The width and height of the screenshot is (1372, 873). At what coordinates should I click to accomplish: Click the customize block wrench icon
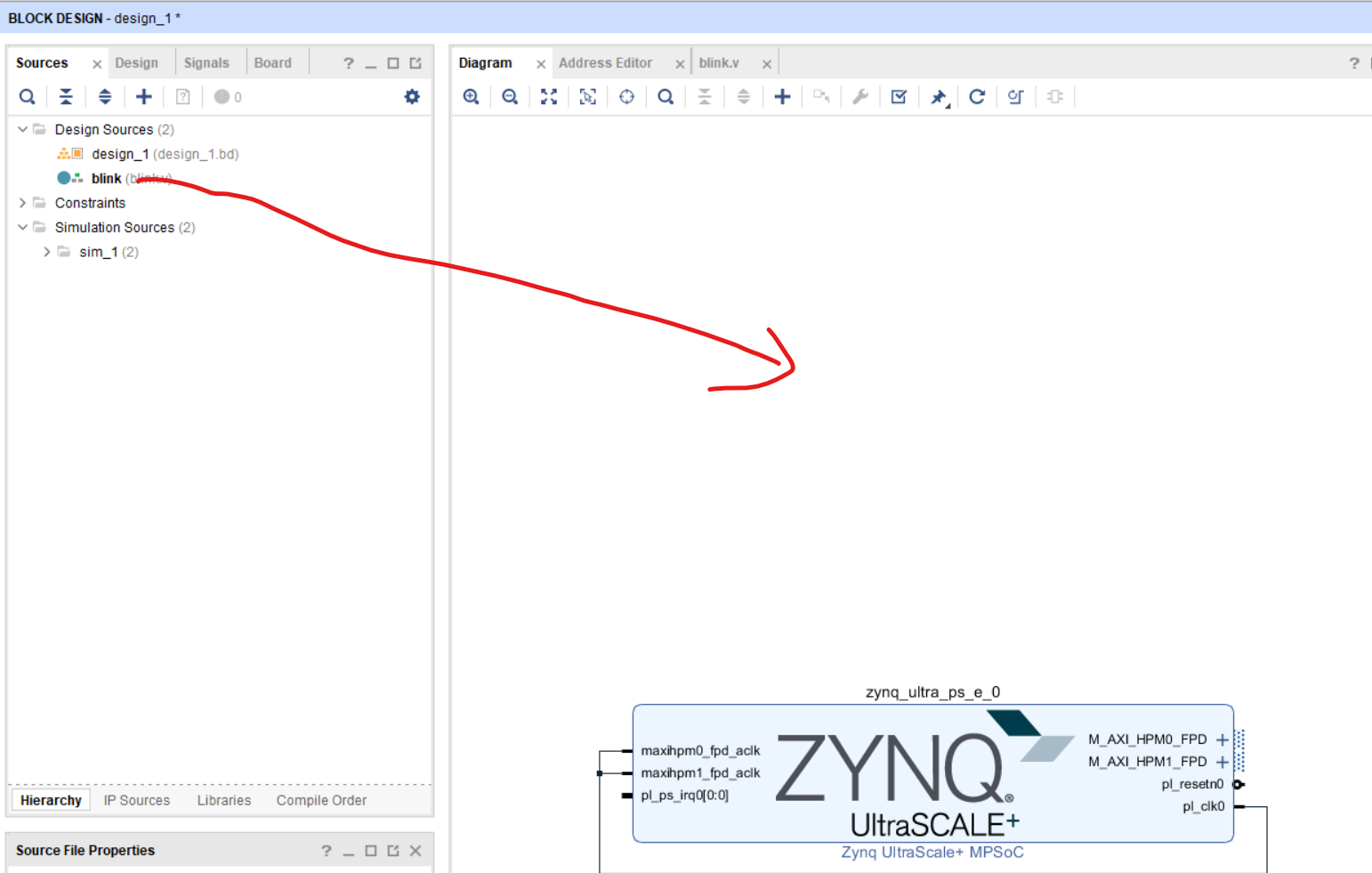coord(860,97)
